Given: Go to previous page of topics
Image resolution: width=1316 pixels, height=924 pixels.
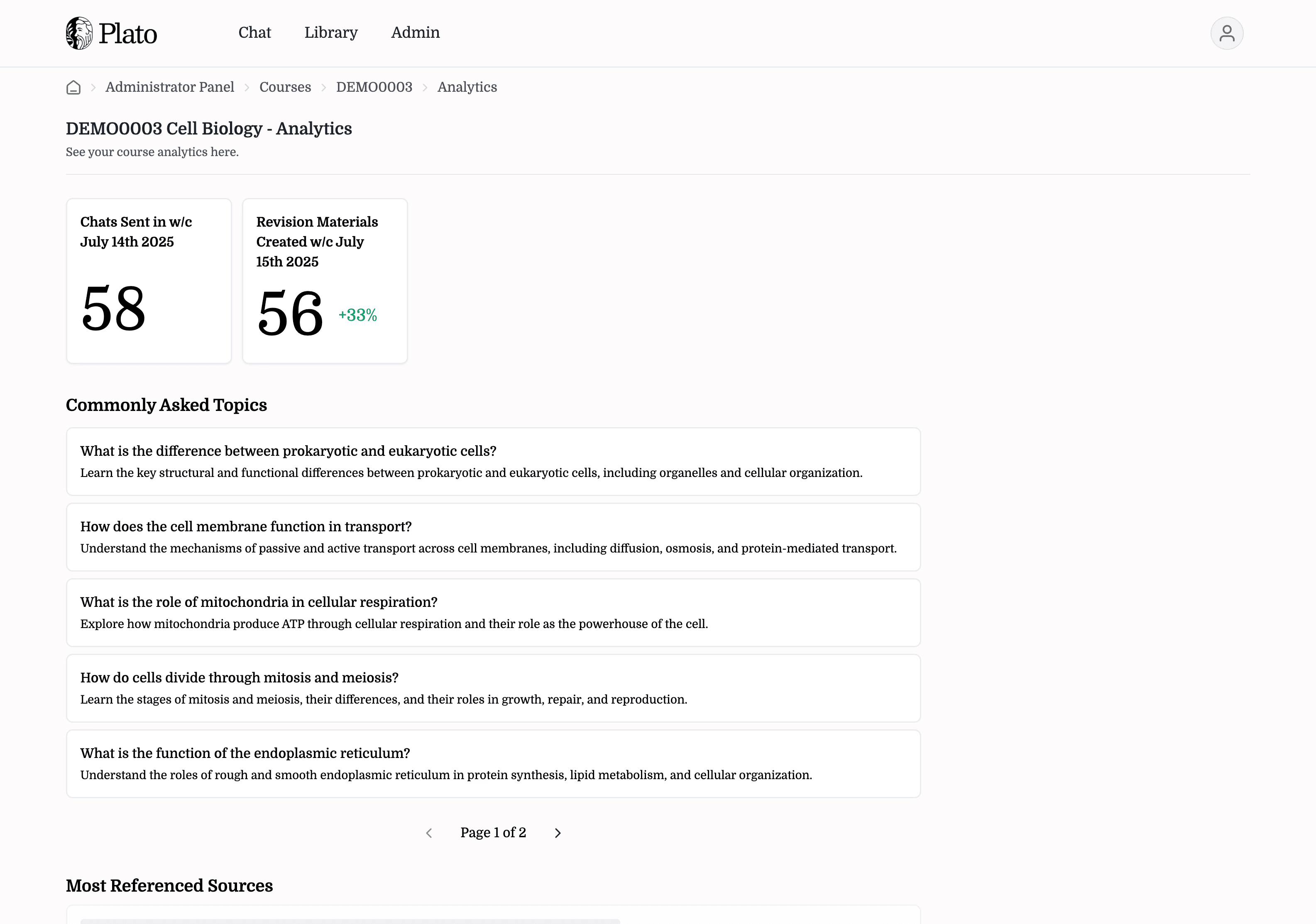Looking at the screenshot, I should [429, 833].
